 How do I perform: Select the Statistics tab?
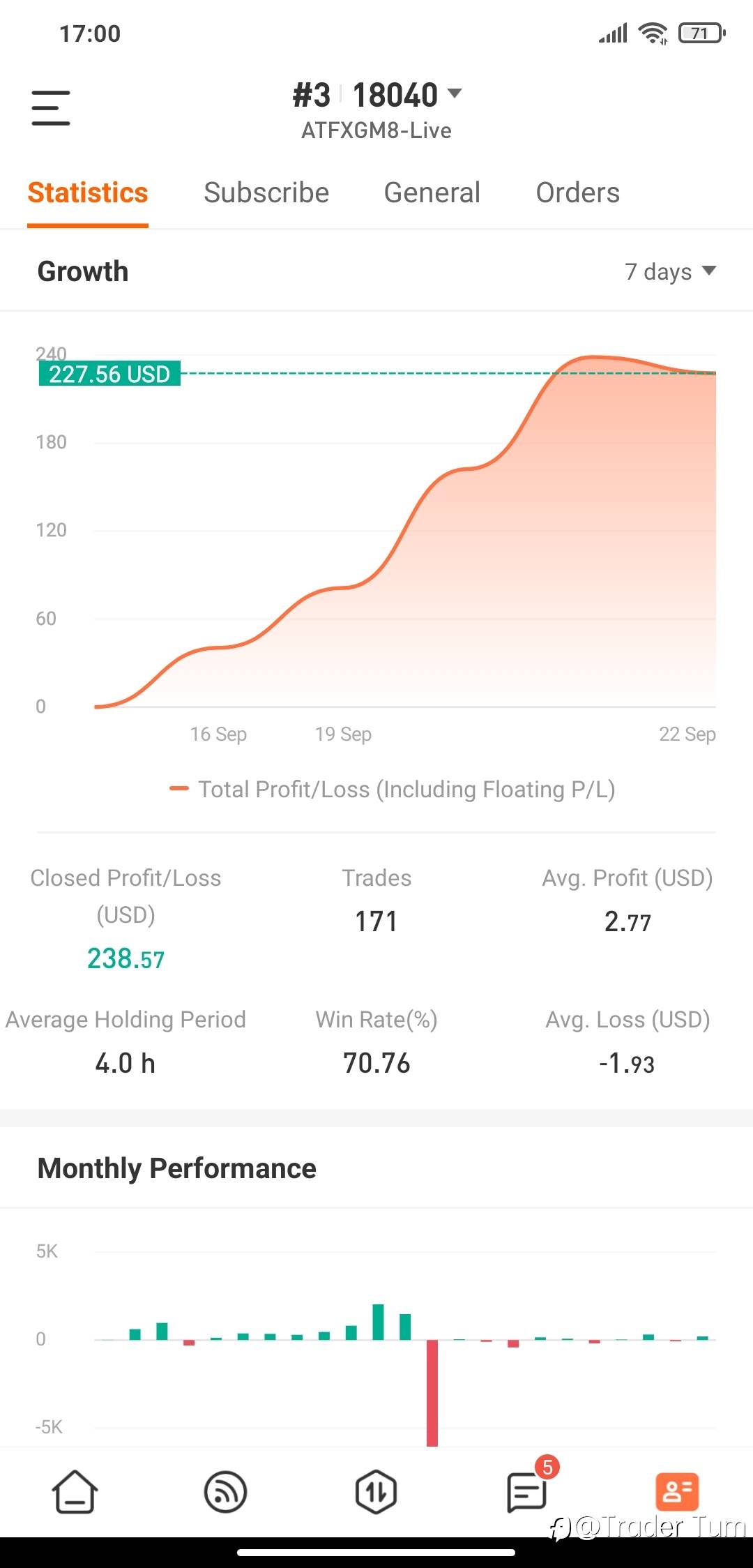[x=88, y=193]
